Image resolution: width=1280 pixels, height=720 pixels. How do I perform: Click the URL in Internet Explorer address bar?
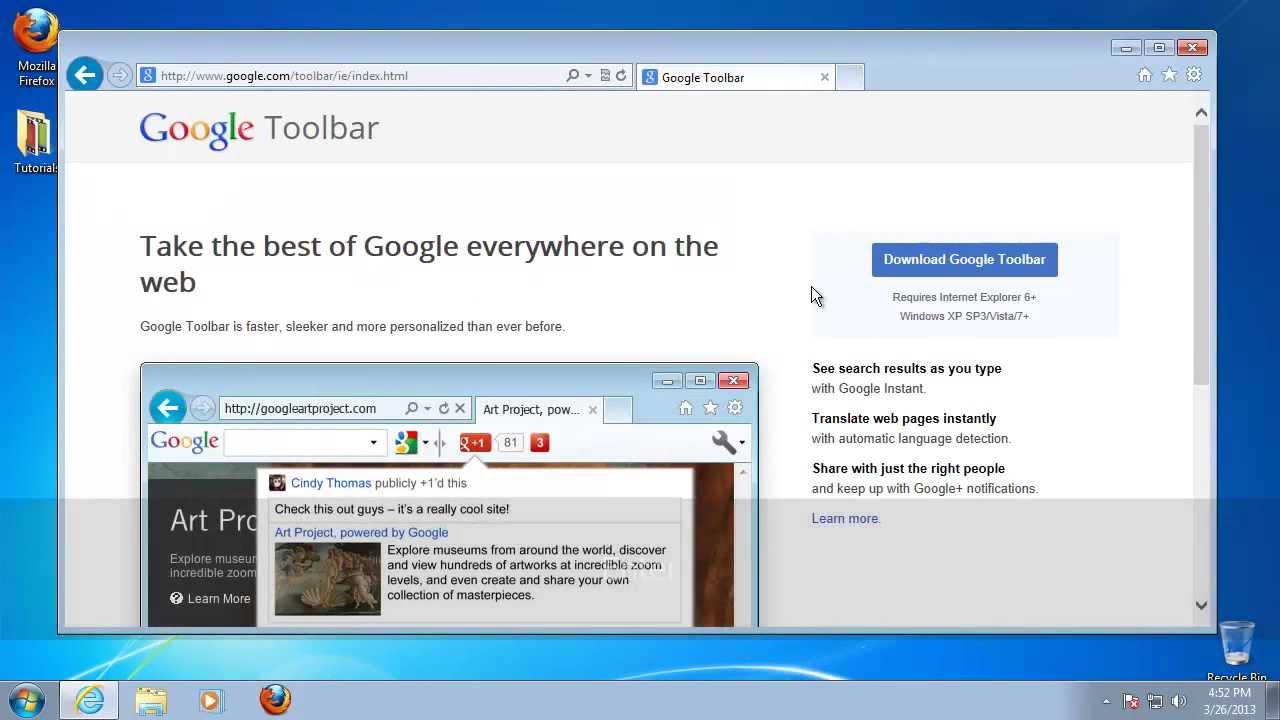(284, 76)
